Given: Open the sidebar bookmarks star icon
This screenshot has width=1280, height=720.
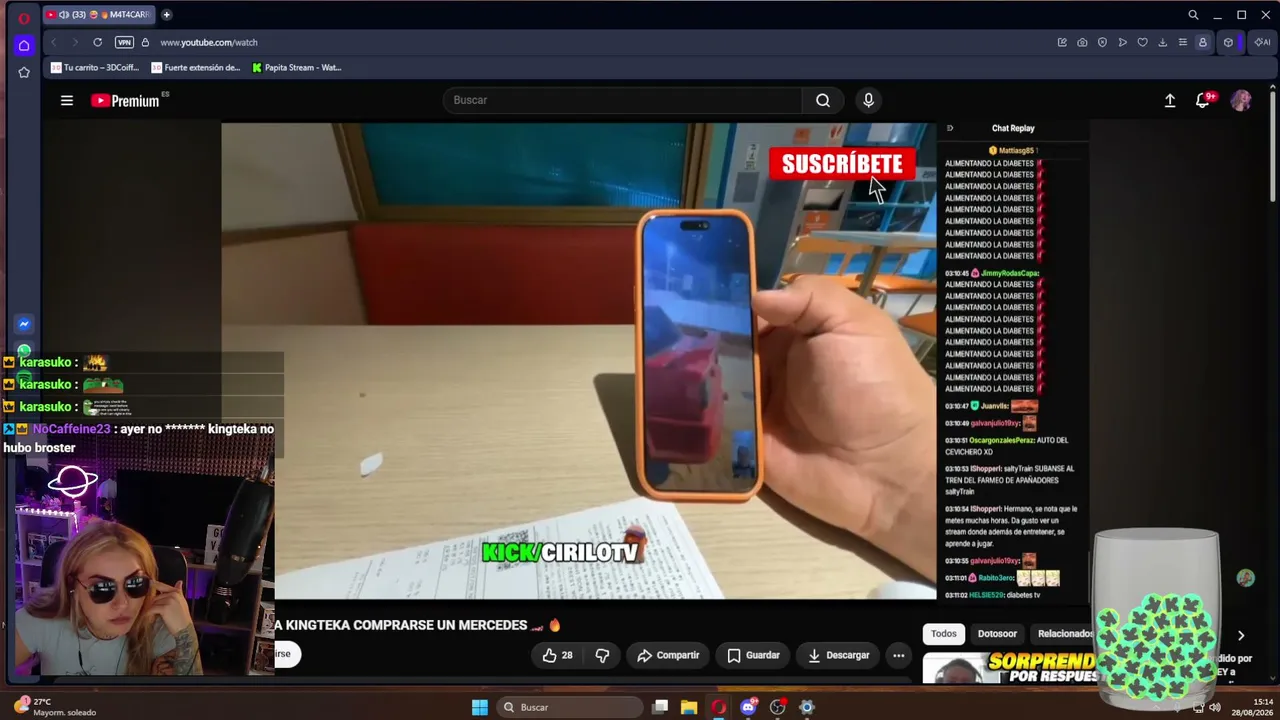Looking at the screenshot, I should pos(24,72).
